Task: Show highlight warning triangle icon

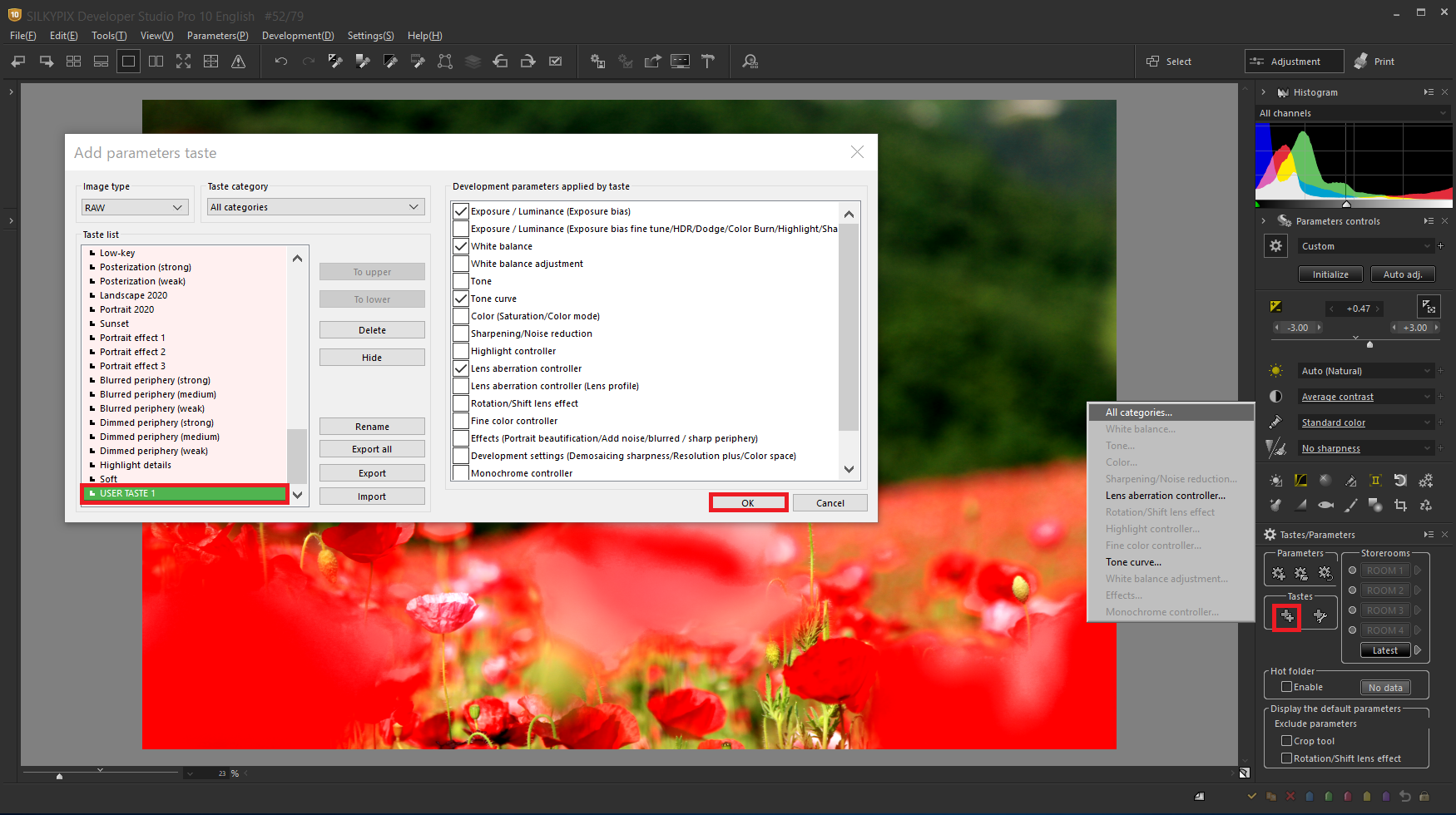Action: click(x=238, y=62)
